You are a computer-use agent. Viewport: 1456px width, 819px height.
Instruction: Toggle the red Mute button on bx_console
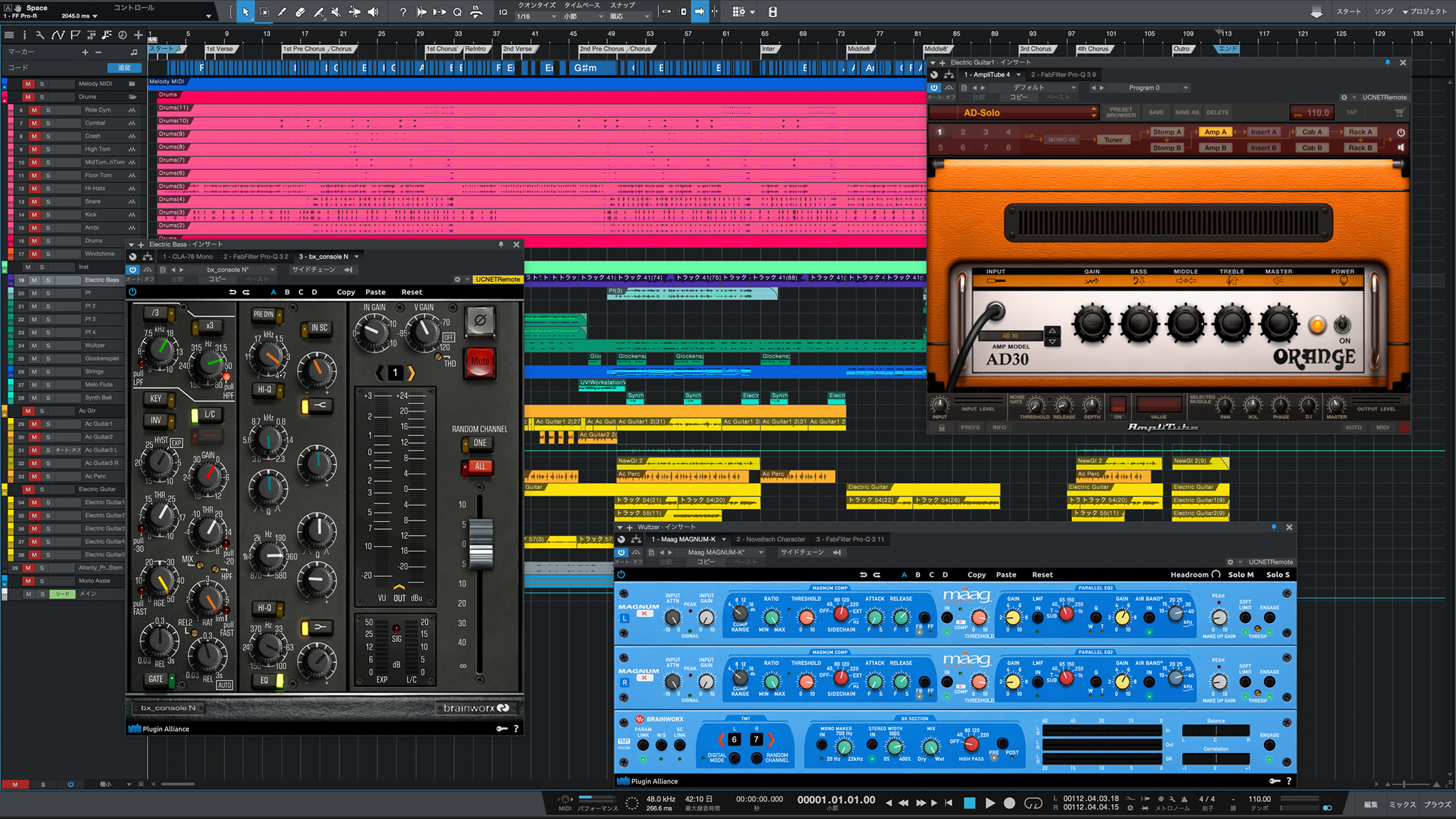pyautogui.click(x=480, y=361)
